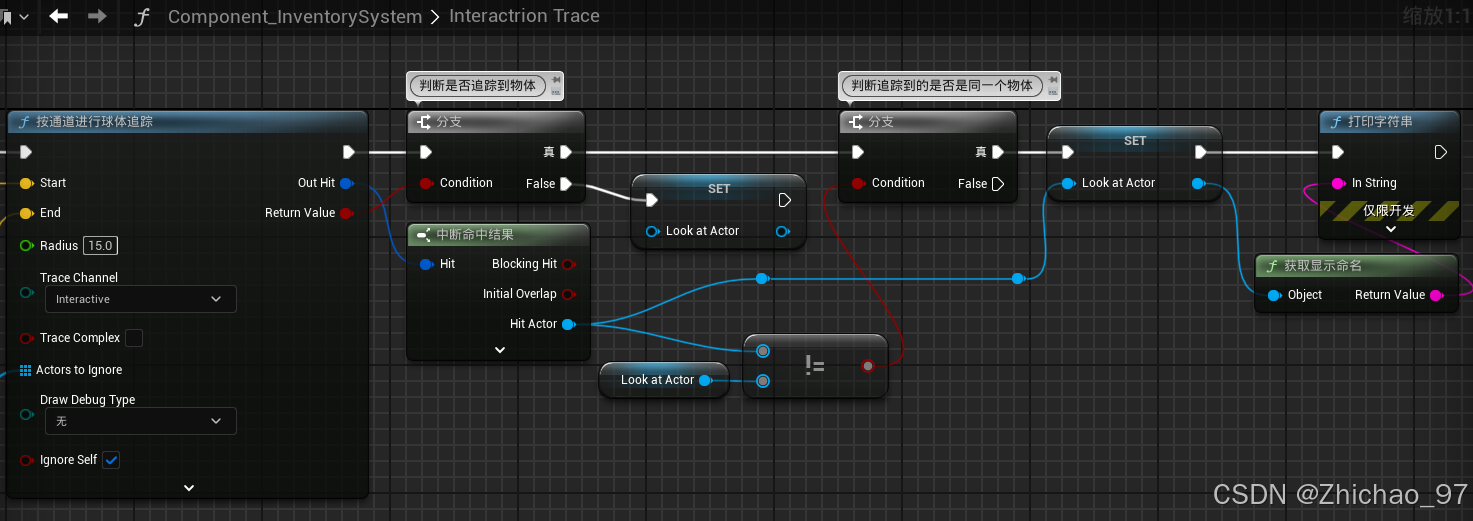The image size is (1473, 521).
Task: Select the Look at Actor variable getter node
Action: coord(664,380)
